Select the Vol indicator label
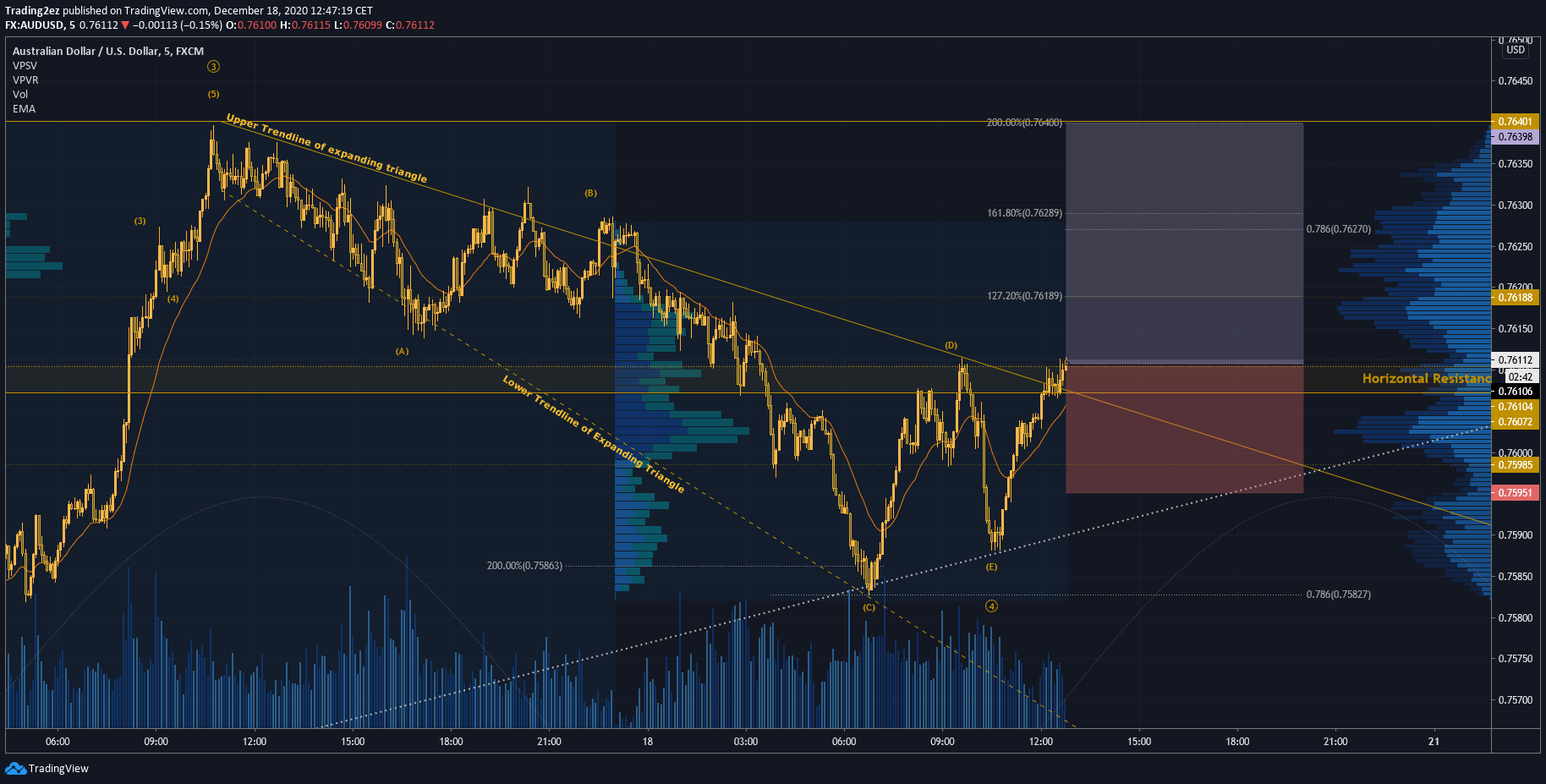The height and width of the screenshot is (784, 1546). (x=20, y=95)
